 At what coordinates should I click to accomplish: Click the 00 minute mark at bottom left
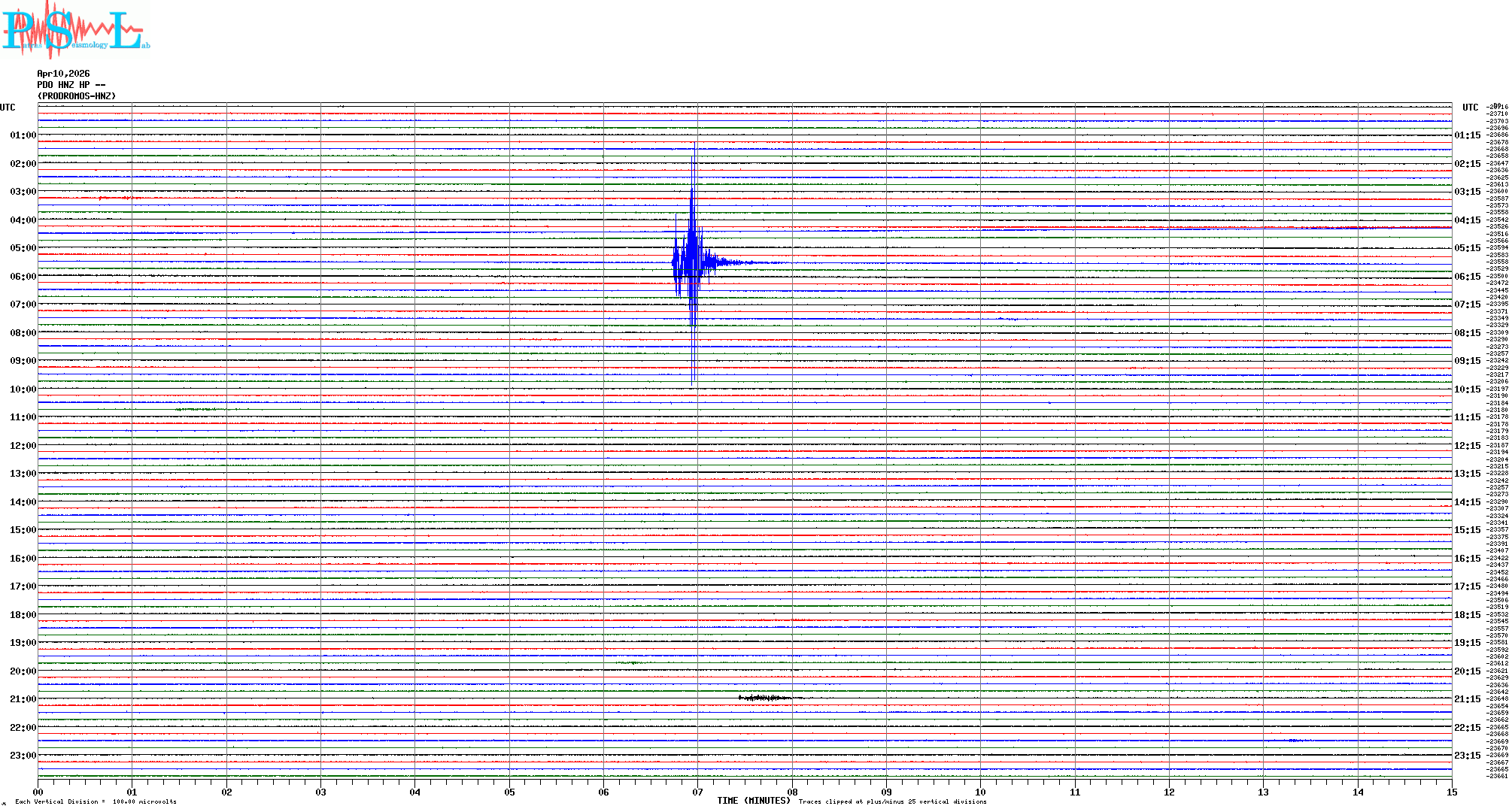38,792
